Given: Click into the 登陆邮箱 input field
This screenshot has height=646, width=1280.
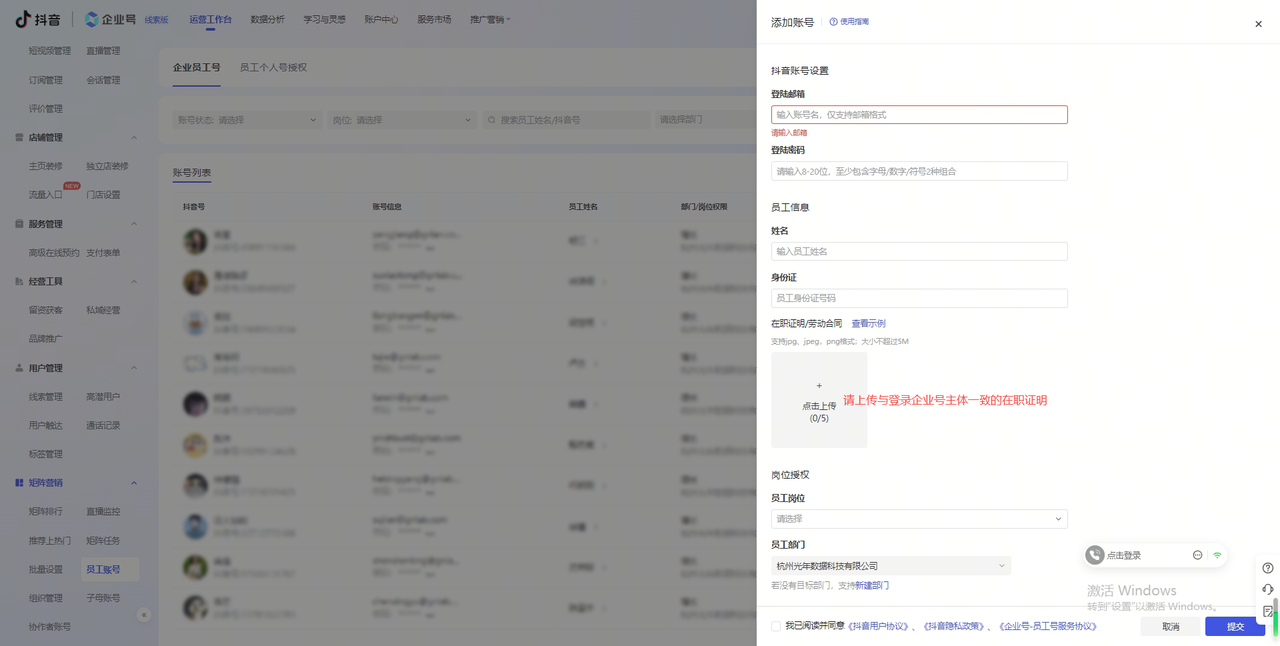Looking at the screenshot, I should [918, 115].
